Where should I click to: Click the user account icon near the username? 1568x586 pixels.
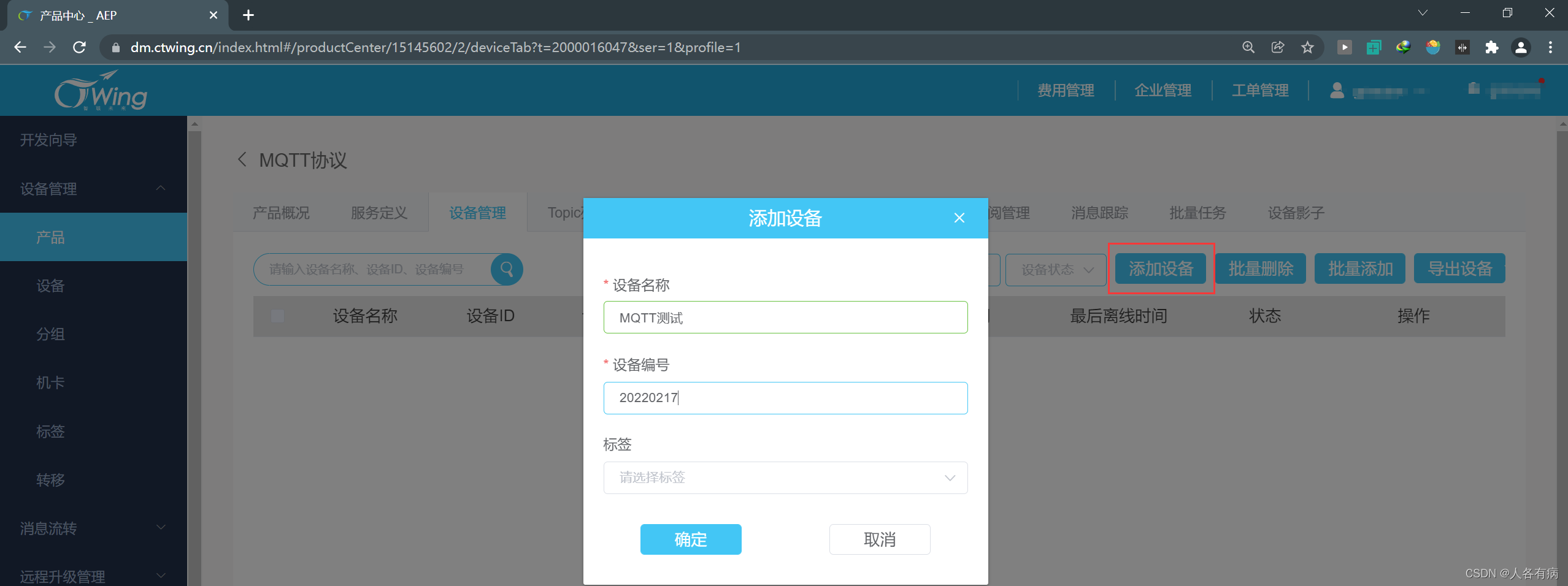coord(1337,90)
